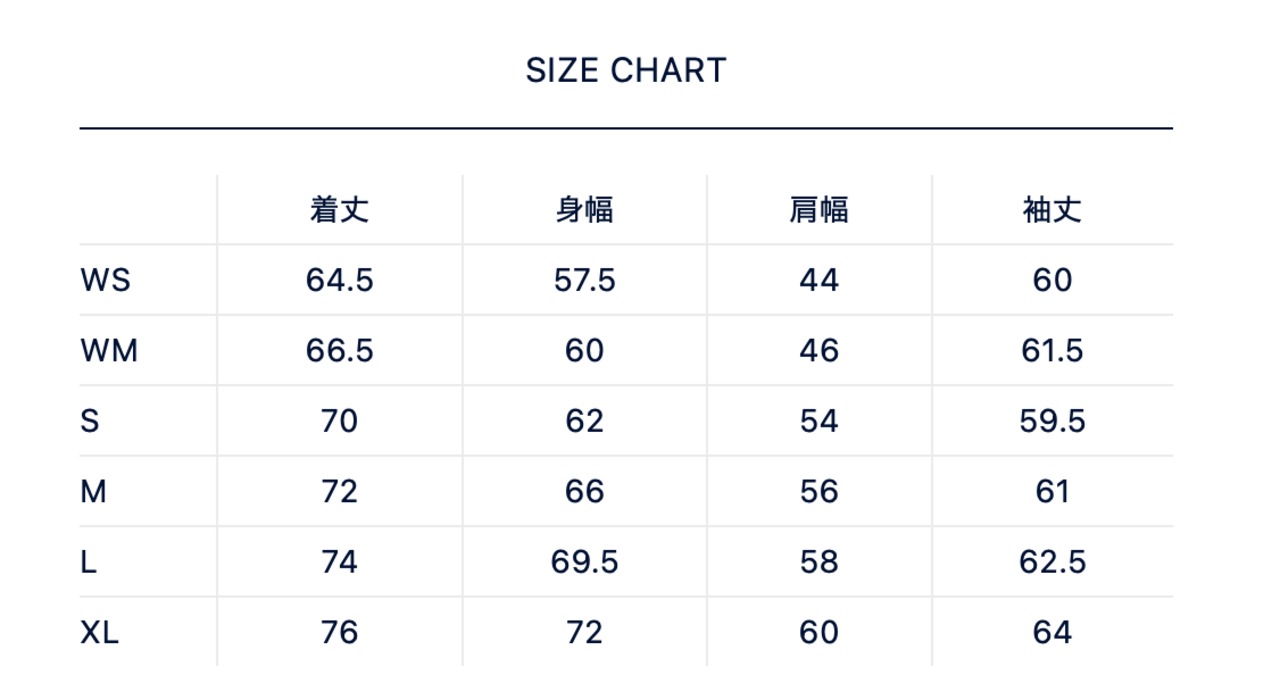Screen dimensions: 1280x700
Task: Select the WM size row label
Action: point(109,351)
